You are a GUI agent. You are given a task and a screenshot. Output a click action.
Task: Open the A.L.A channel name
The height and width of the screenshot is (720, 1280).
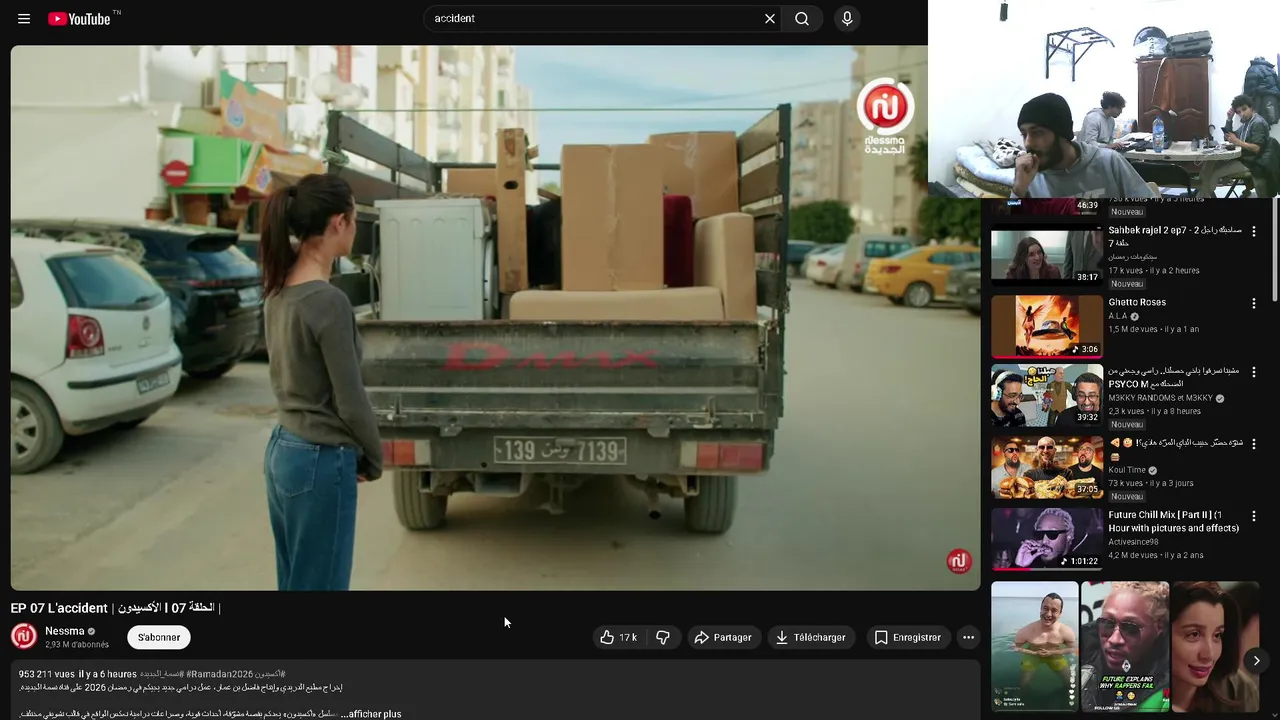click(x=1118, y=316)
